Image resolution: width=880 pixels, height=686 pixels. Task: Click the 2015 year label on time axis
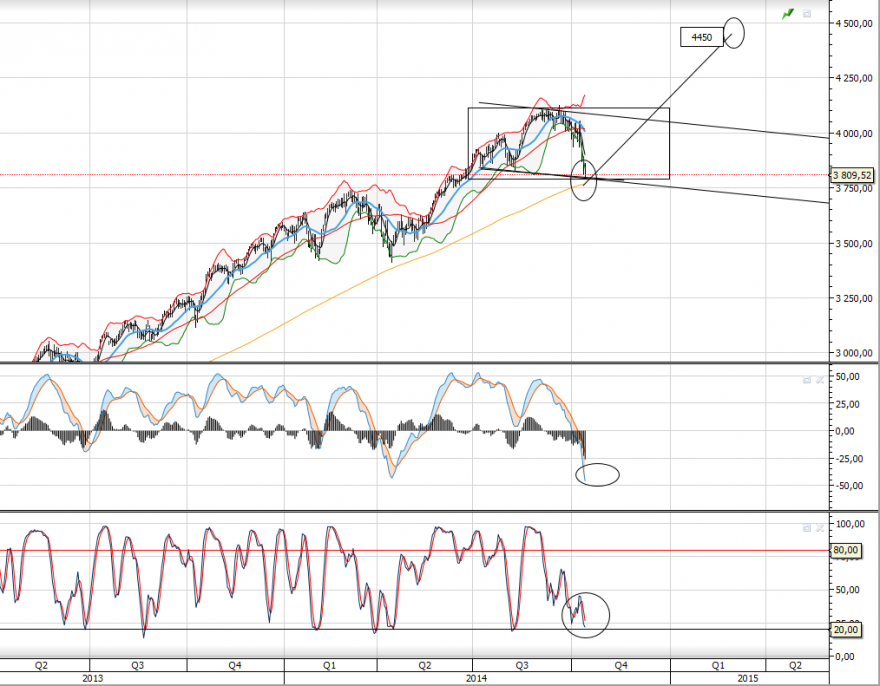(748, 678)
